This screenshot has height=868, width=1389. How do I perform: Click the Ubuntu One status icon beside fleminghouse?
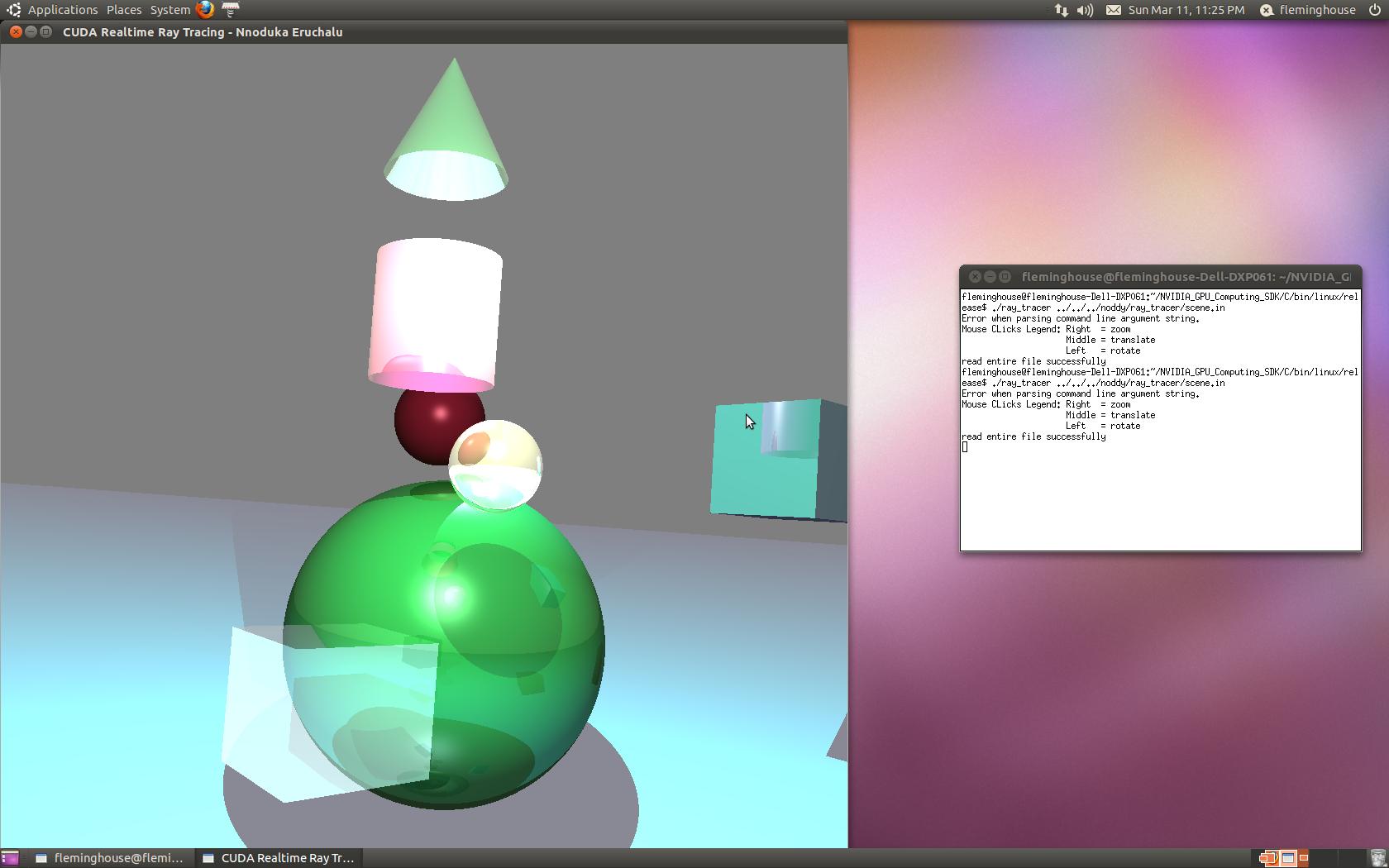pyautogui.click(x=1265, y=10)
